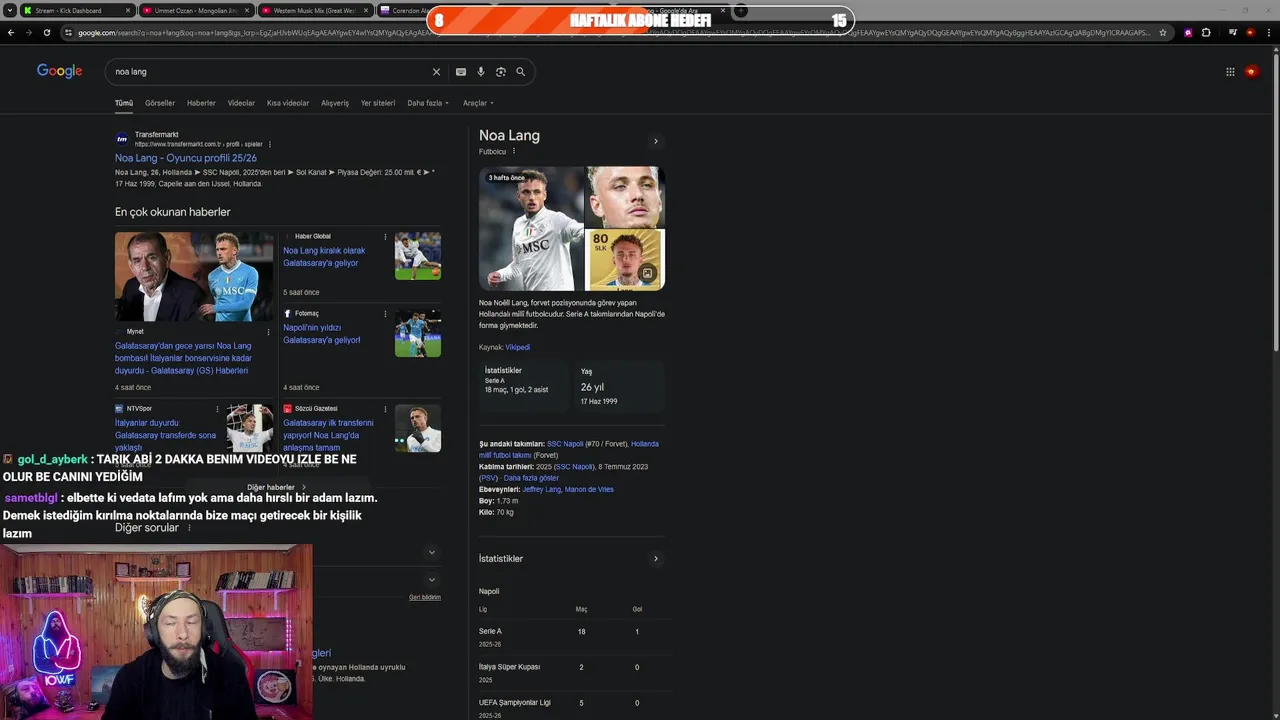The image size is (1280, 720).
Task: Switch to the Alışveriş tab
Action: [335, 103]
